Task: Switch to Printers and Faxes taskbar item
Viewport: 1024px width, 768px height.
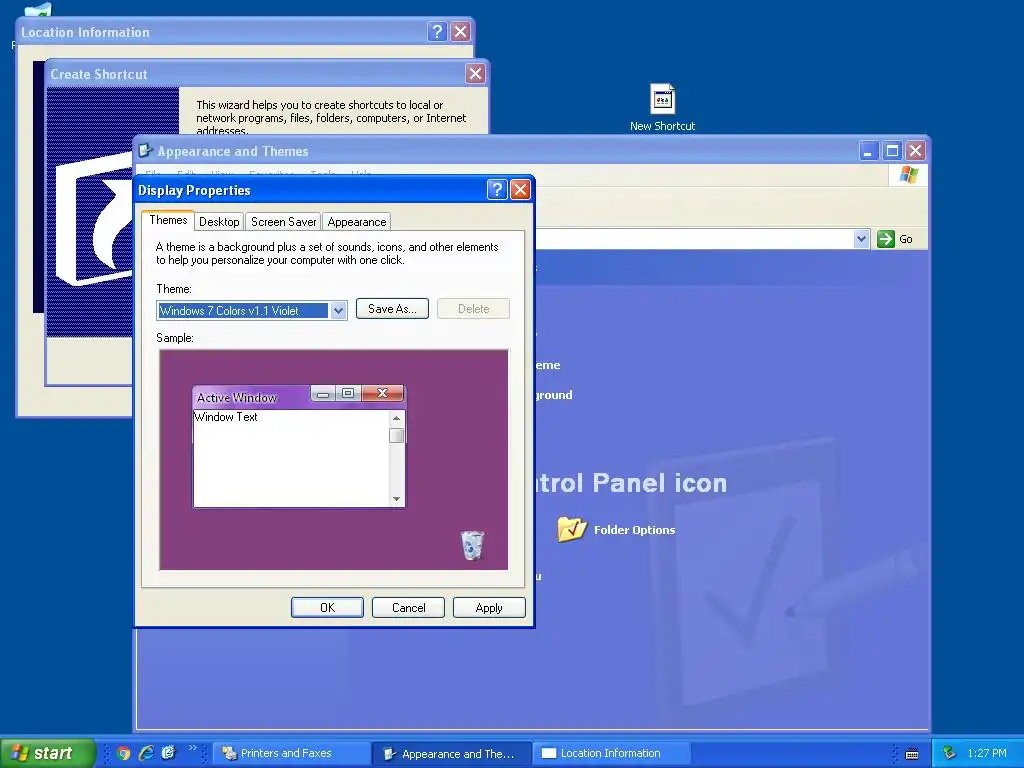Action: (291, 754)
